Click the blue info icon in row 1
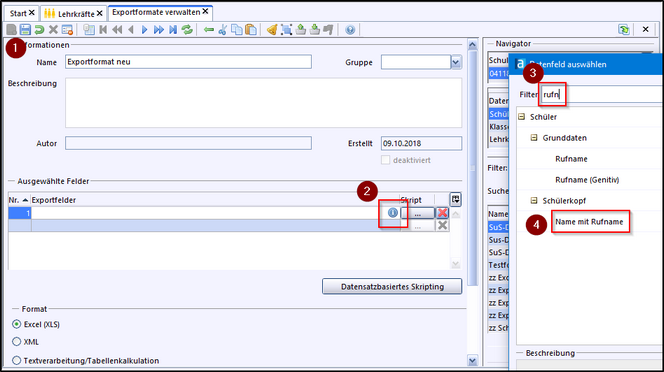This screenshot has height=372, width=664. click(x=393, y=213)
